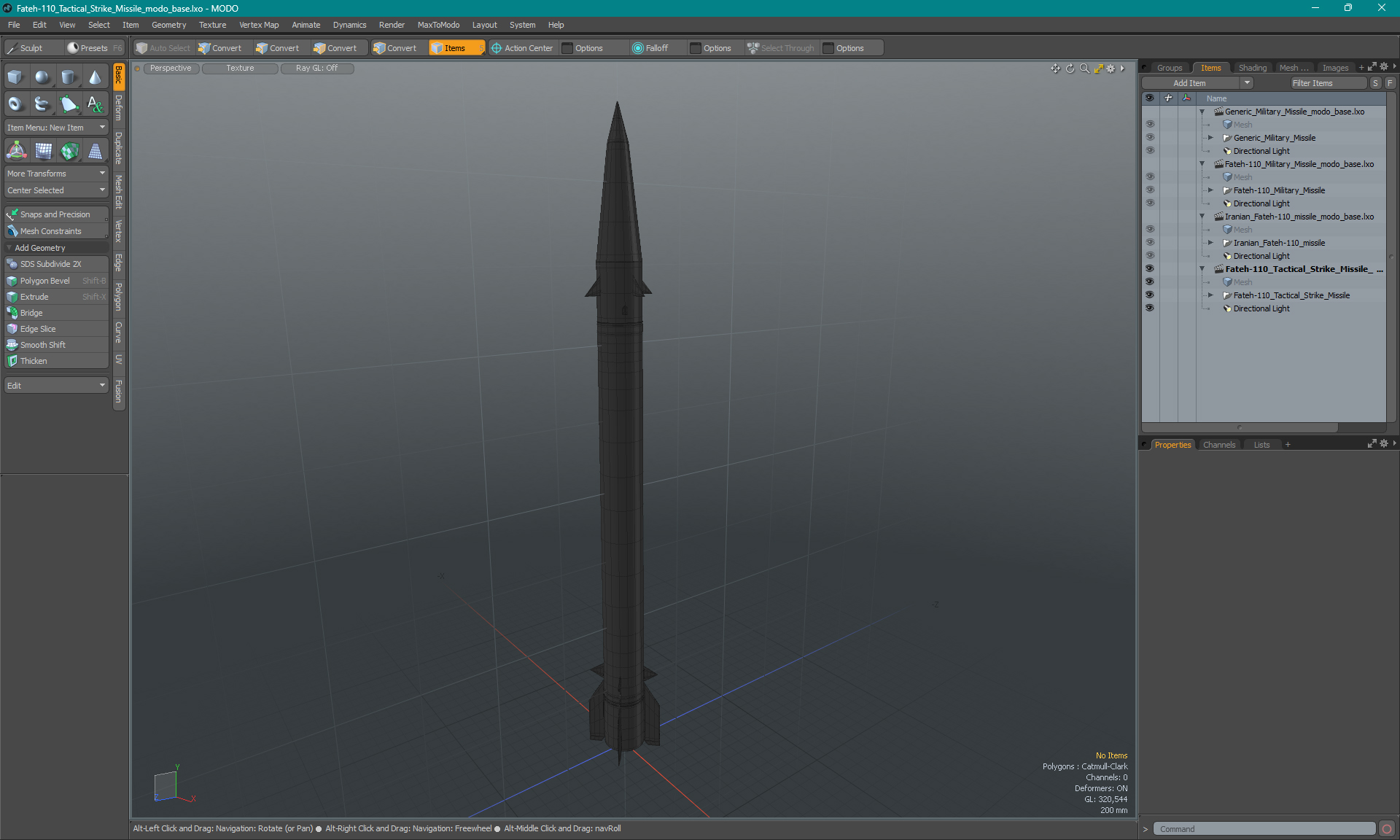Image resolution: width=1400 pixels, height=840 pixels.
Task: Click the Command input field
Action: pos(1264,829)
